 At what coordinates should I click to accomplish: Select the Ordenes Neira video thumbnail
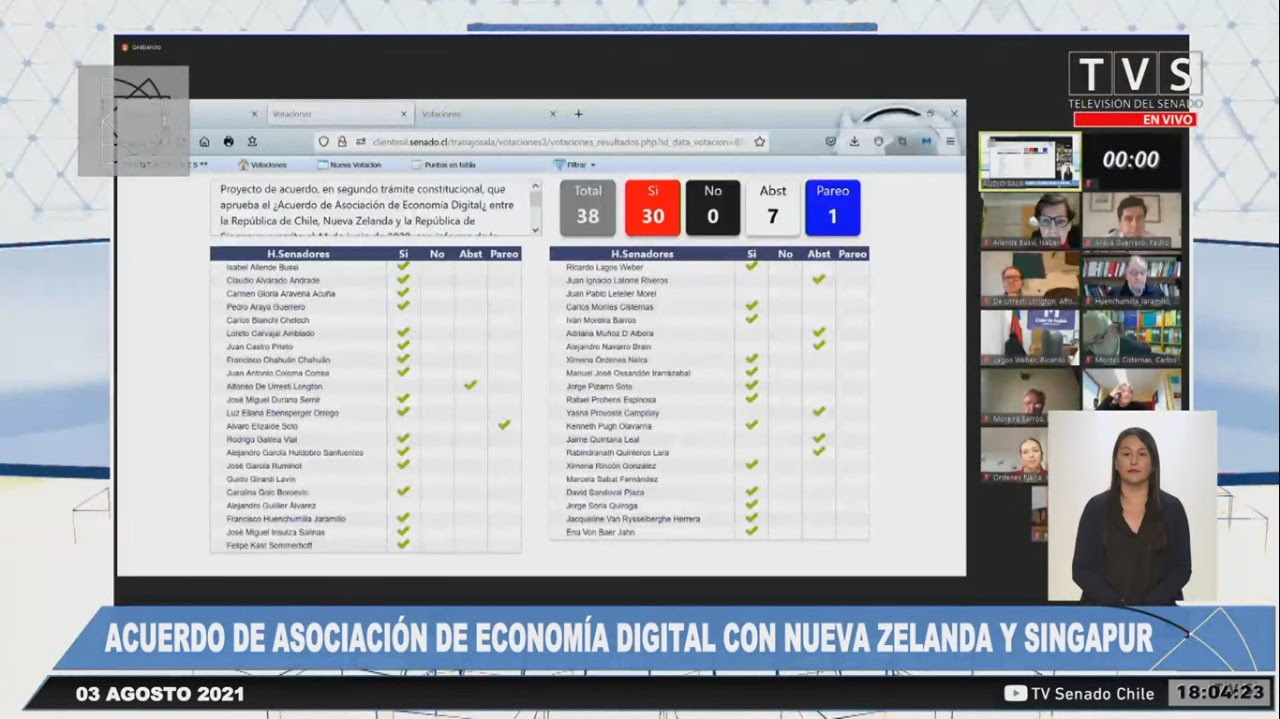tap(1014, 456)
